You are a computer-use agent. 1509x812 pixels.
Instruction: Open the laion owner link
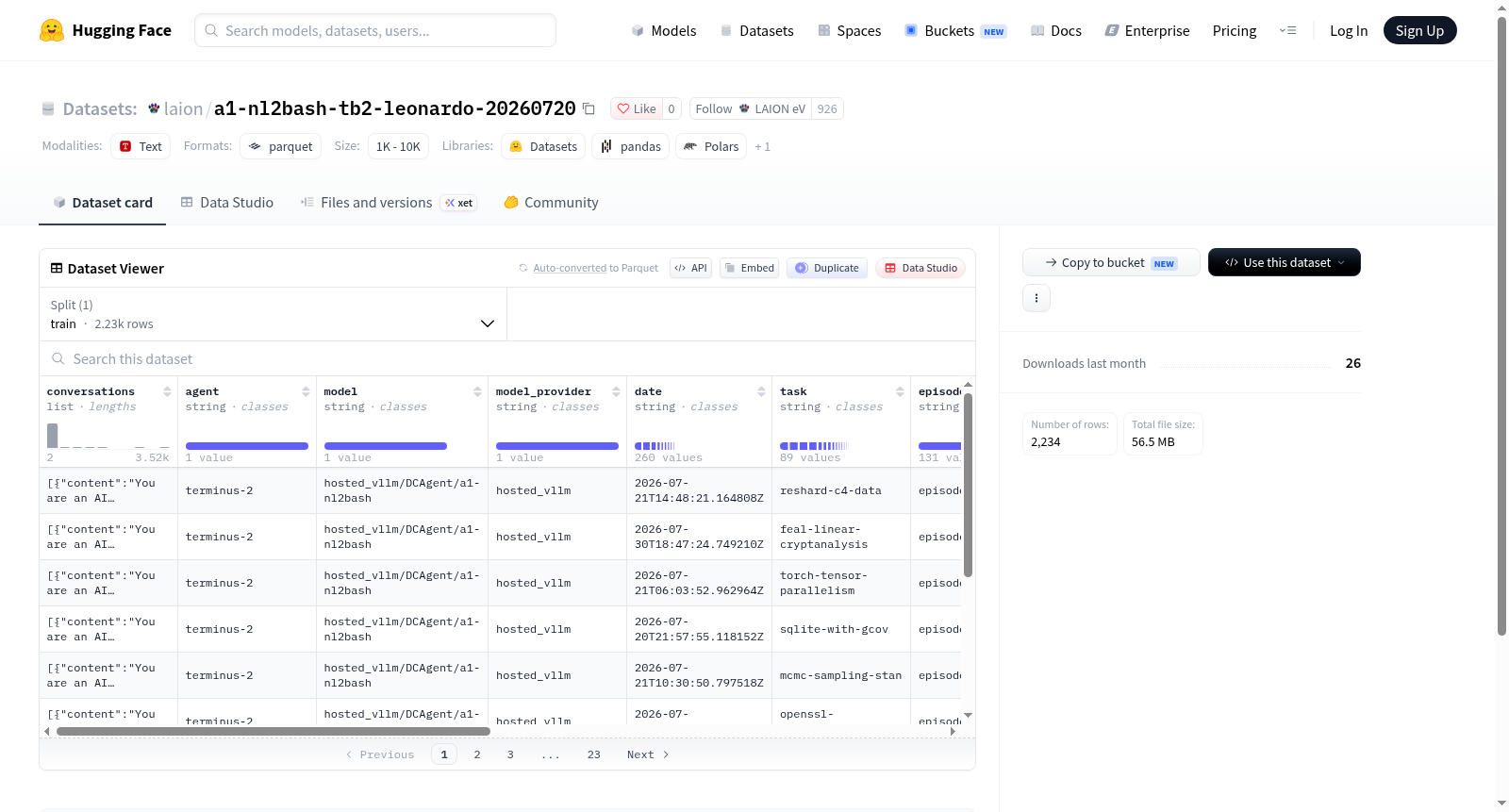tap(183, 108)
